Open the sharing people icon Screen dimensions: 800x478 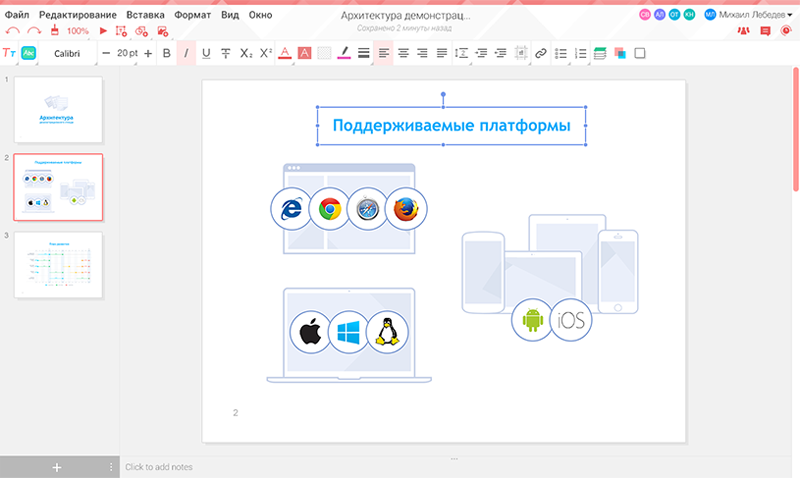tap(743, 31)
